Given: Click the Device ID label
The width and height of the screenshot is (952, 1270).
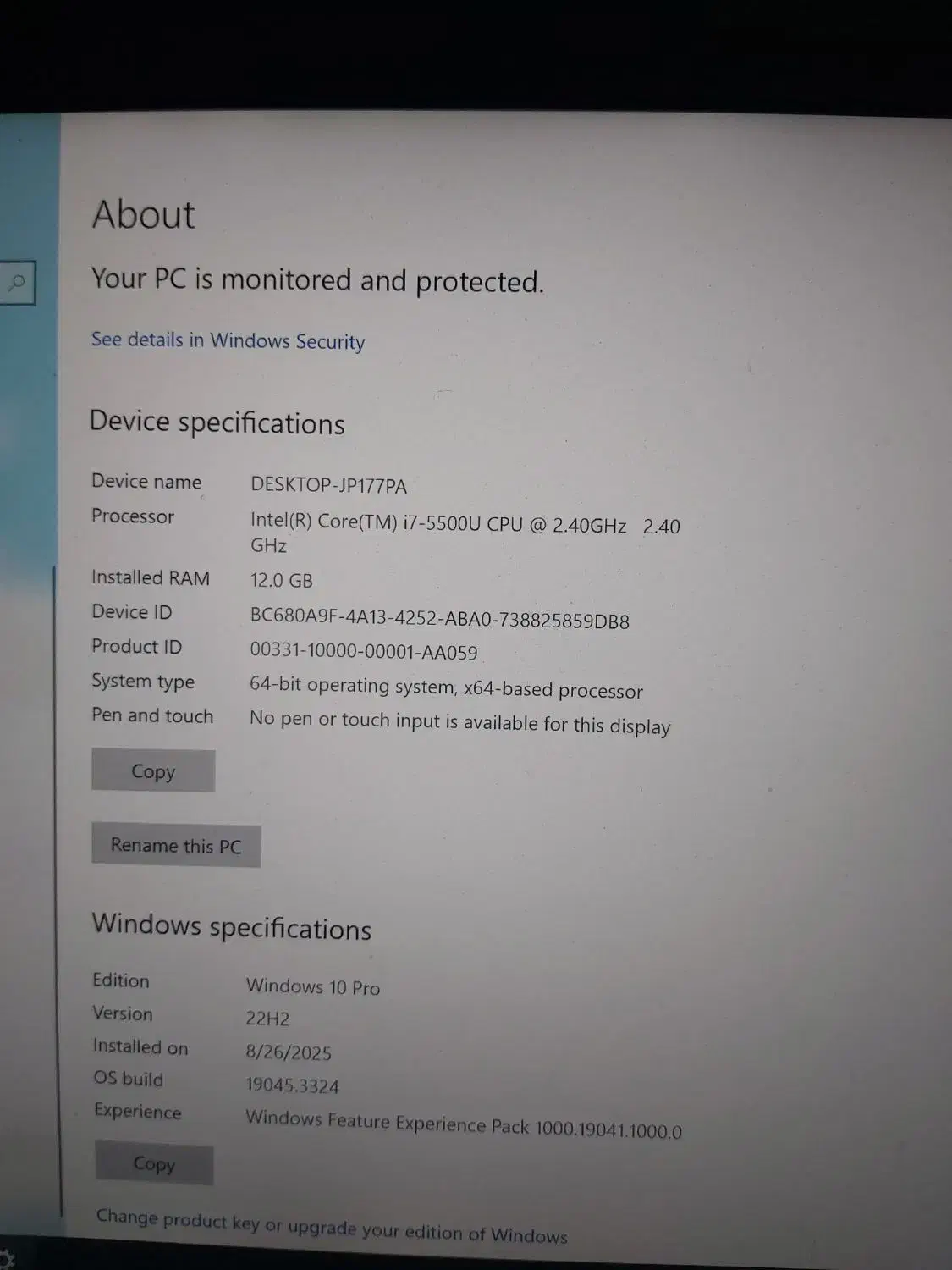Looking at the screenshot, I should [132, 612].
